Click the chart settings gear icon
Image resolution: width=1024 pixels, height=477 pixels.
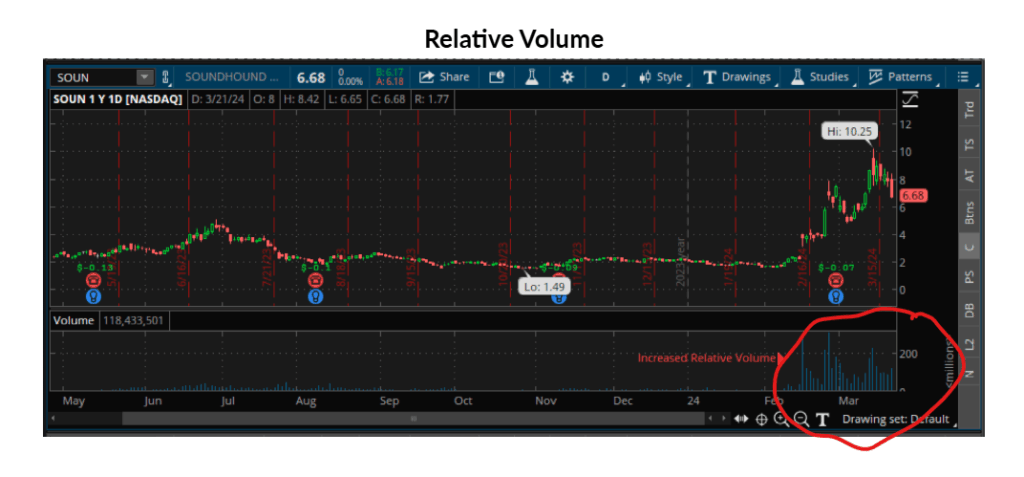point(567,77)
